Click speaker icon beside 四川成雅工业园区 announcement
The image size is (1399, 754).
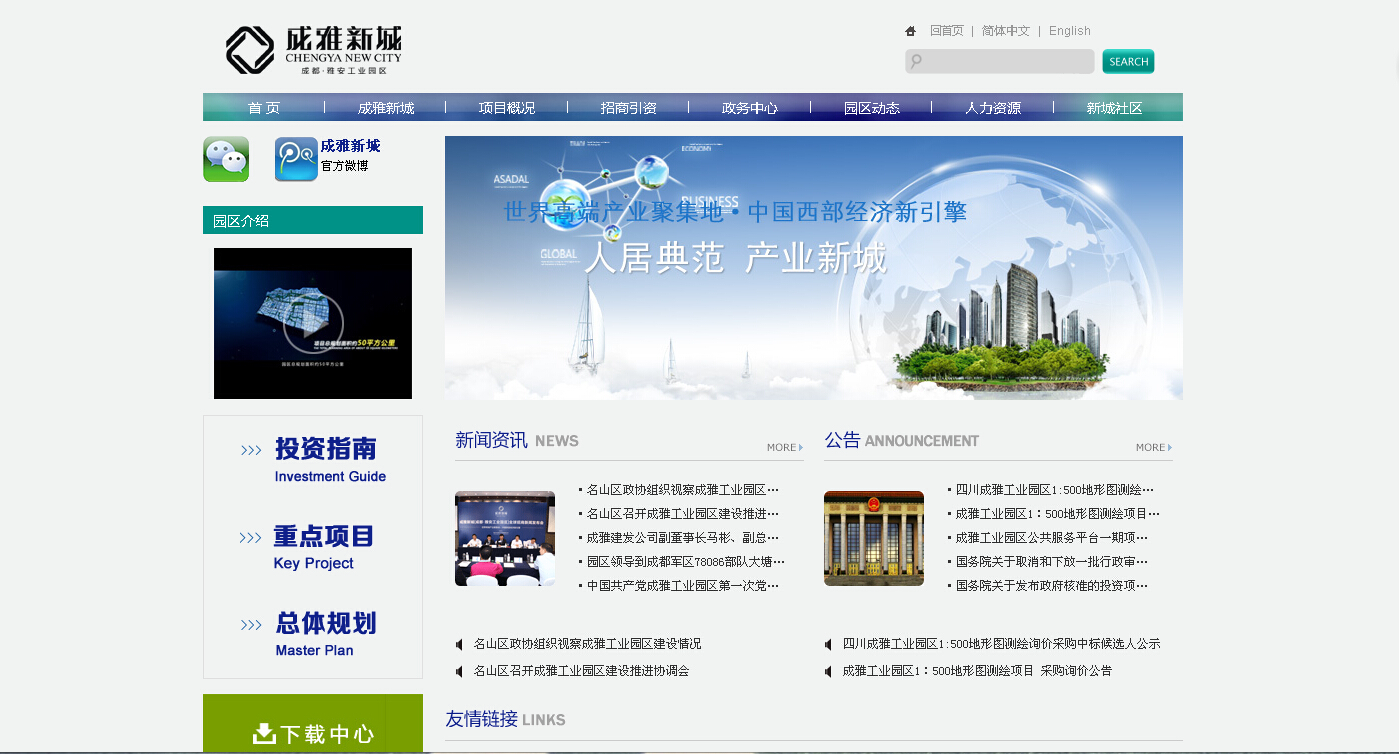829,644
